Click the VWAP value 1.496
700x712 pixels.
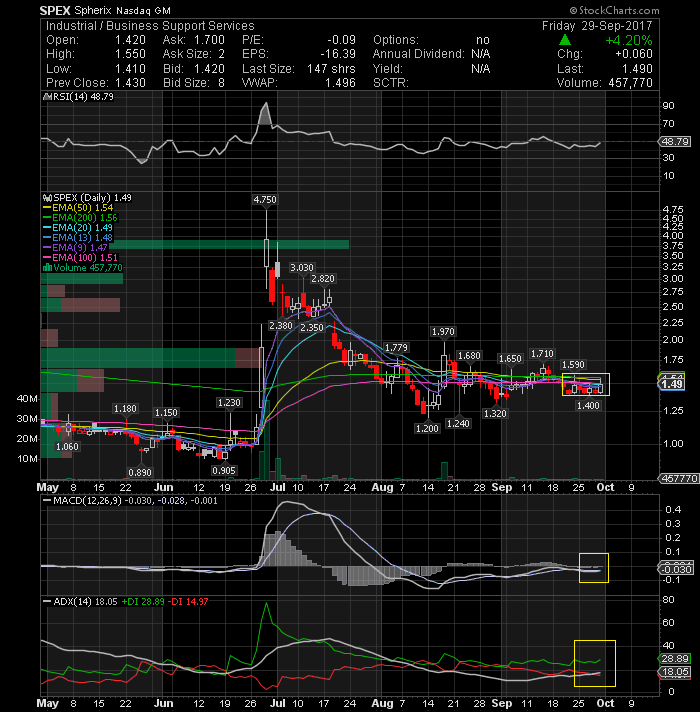[340, 83]
